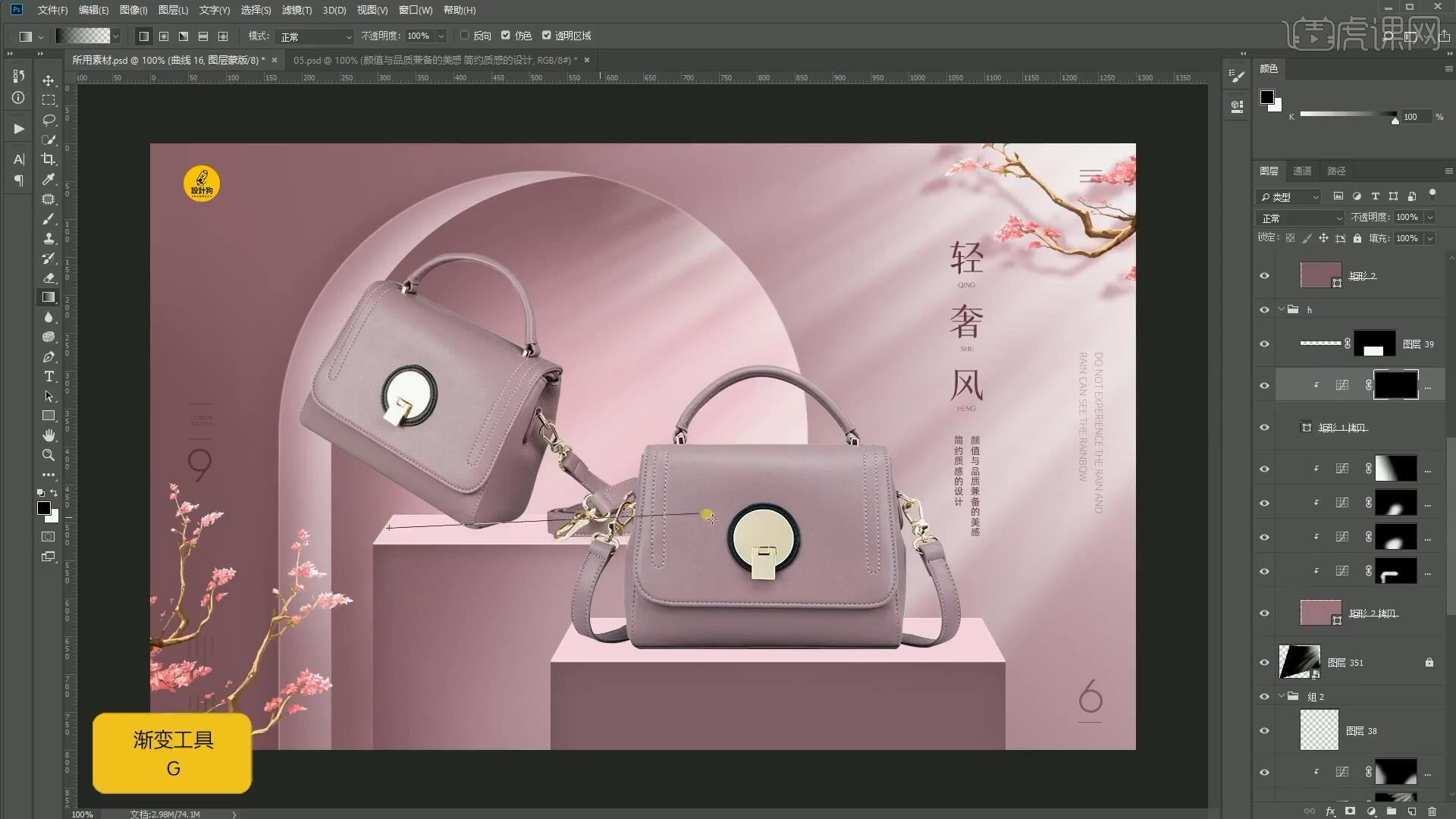Open layer opacity dropdown arrow

[1430, 218]
